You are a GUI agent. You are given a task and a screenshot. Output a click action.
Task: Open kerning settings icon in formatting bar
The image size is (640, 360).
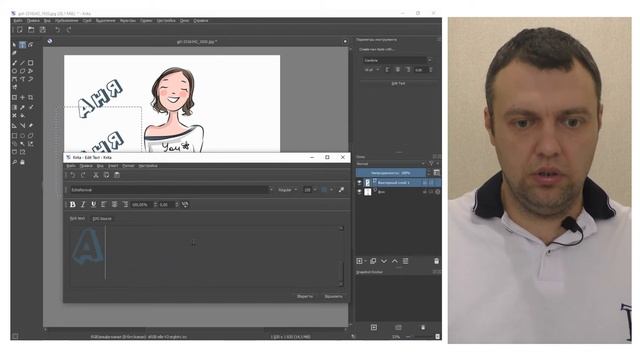tap(185, 204)
